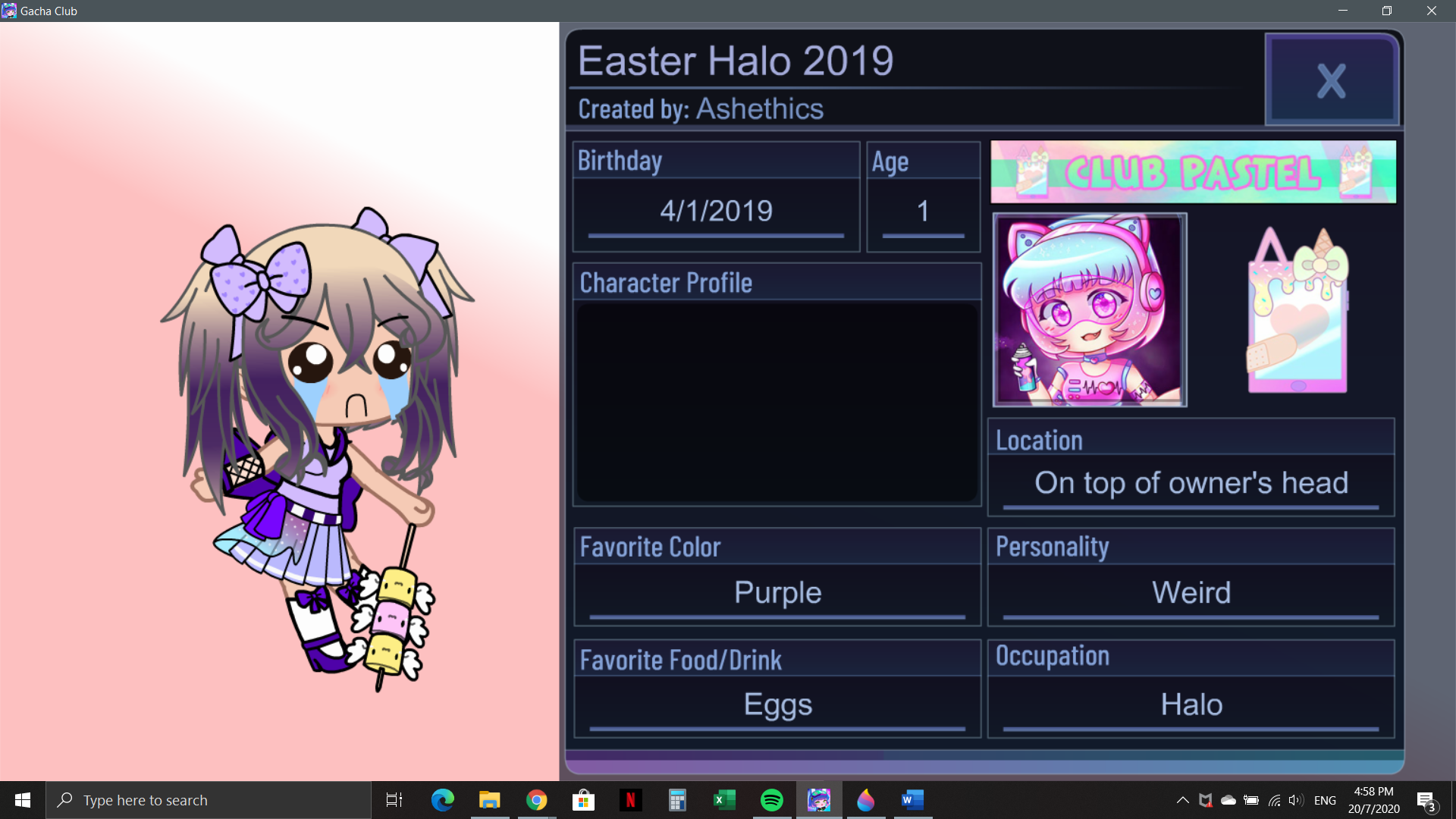Viewport: 1456px width, 819px height.
Task: Select the pink-haired character portrait
Action: coord(1090,309)
